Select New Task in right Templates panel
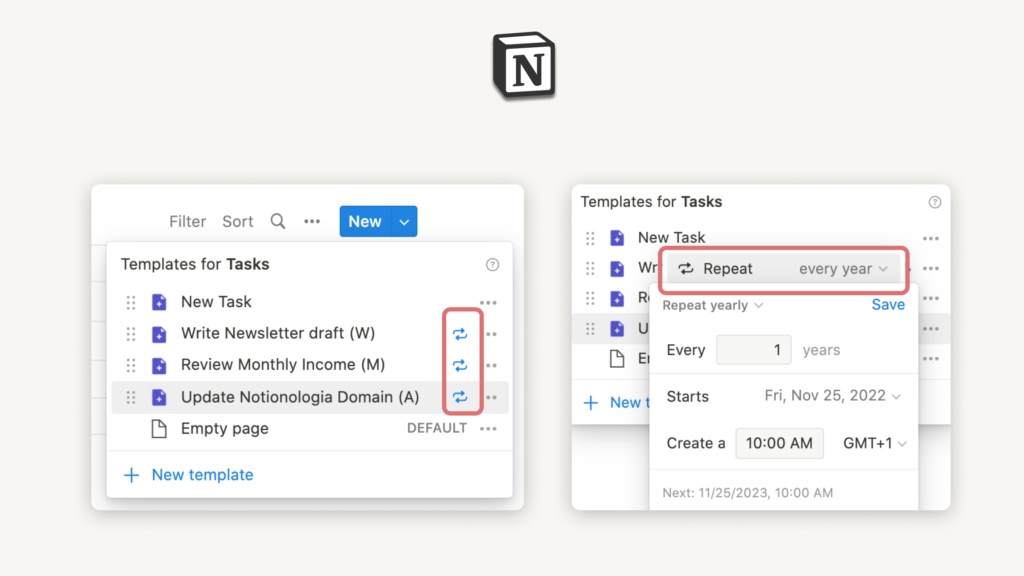Viewport: 1024px width, 576px height. 671,238
